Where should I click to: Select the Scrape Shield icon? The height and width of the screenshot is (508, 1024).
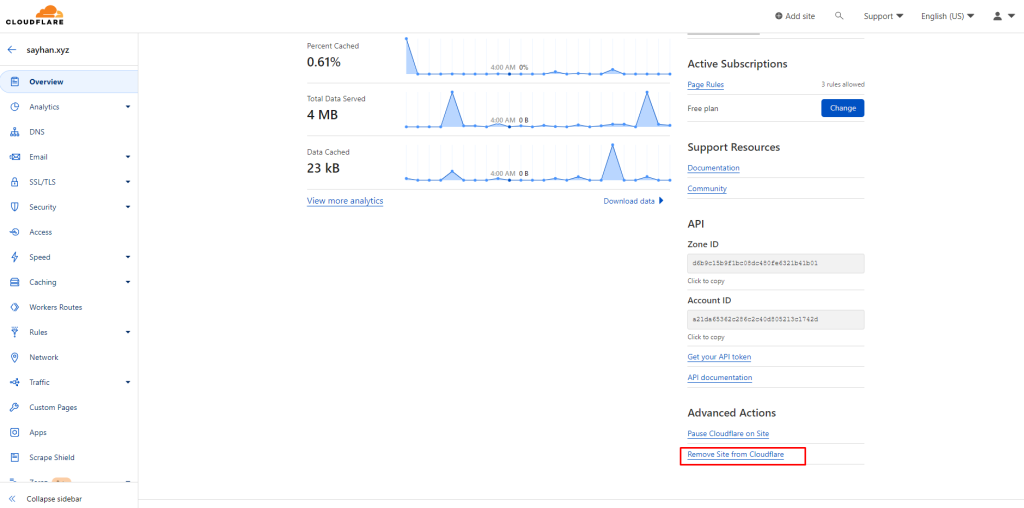(15, 457)
